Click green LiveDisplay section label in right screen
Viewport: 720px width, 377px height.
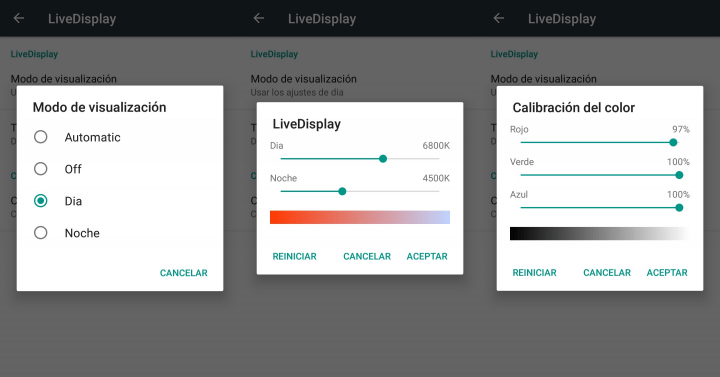[514, 54]
